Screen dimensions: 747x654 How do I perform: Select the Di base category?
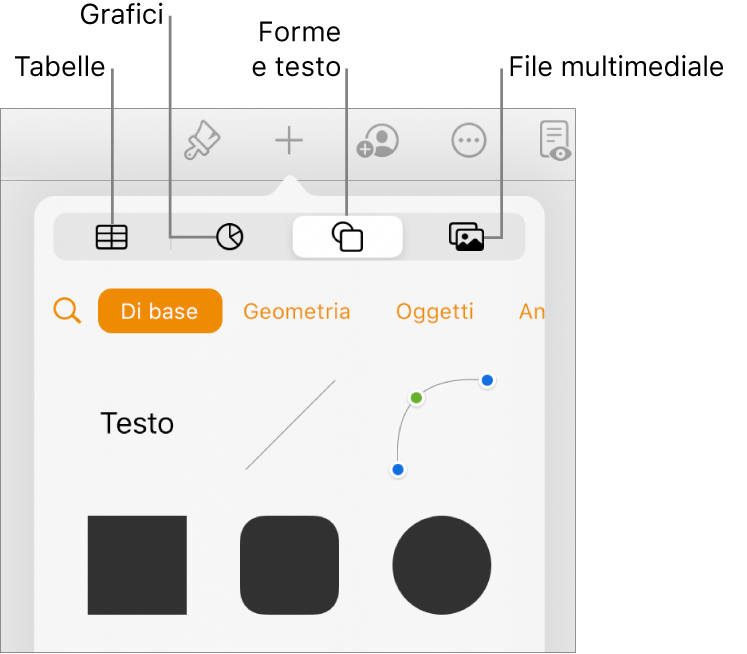tap(159, 311)
